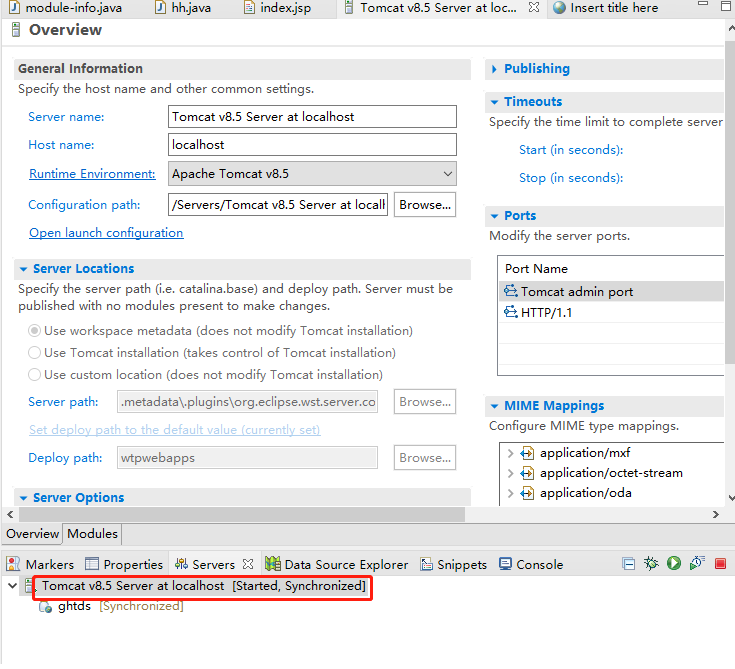The height and width of the screenshot is (669, 735).
Task: Click the HTTP/1.1 port icon
Action: [511, 312]
